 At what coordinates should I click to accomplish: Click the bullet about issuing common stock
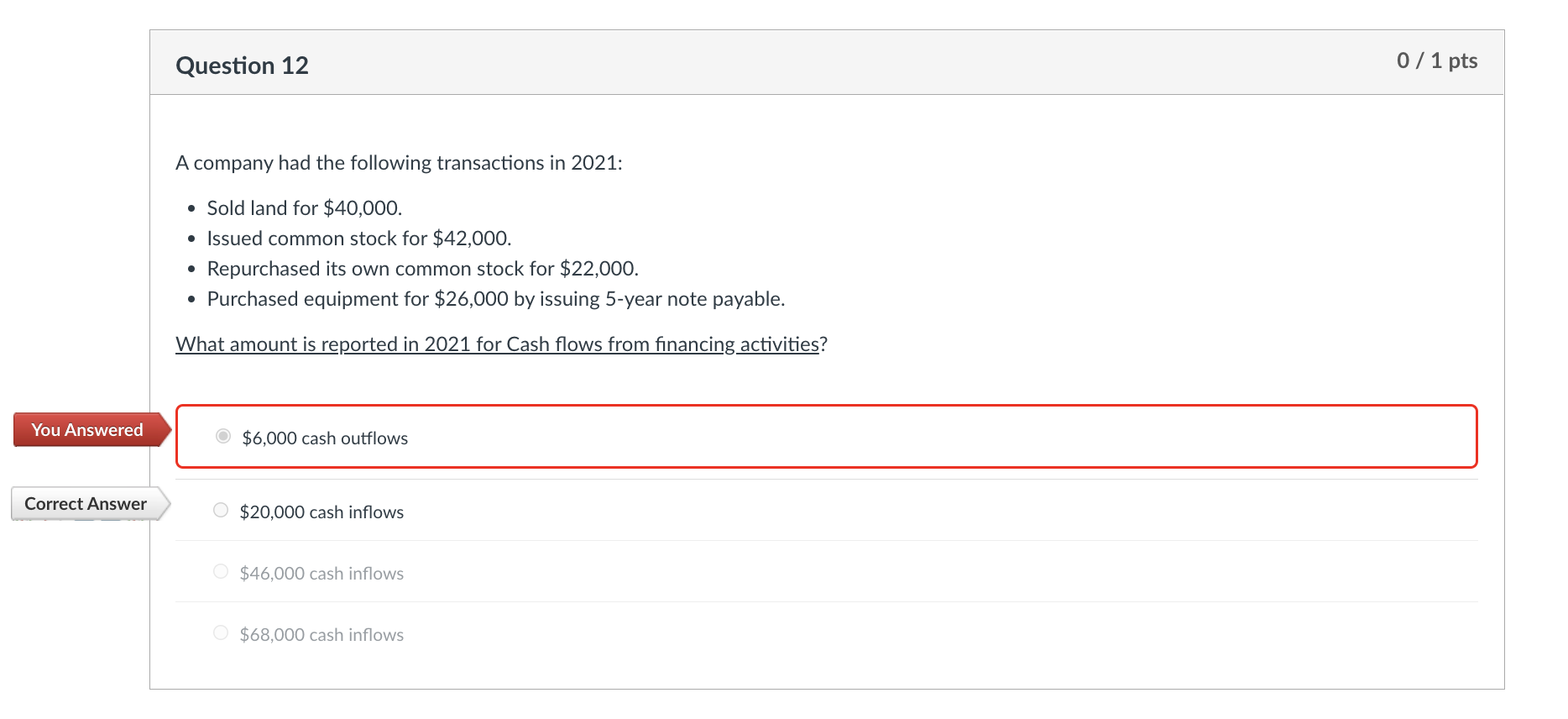[x=358, y=238]
